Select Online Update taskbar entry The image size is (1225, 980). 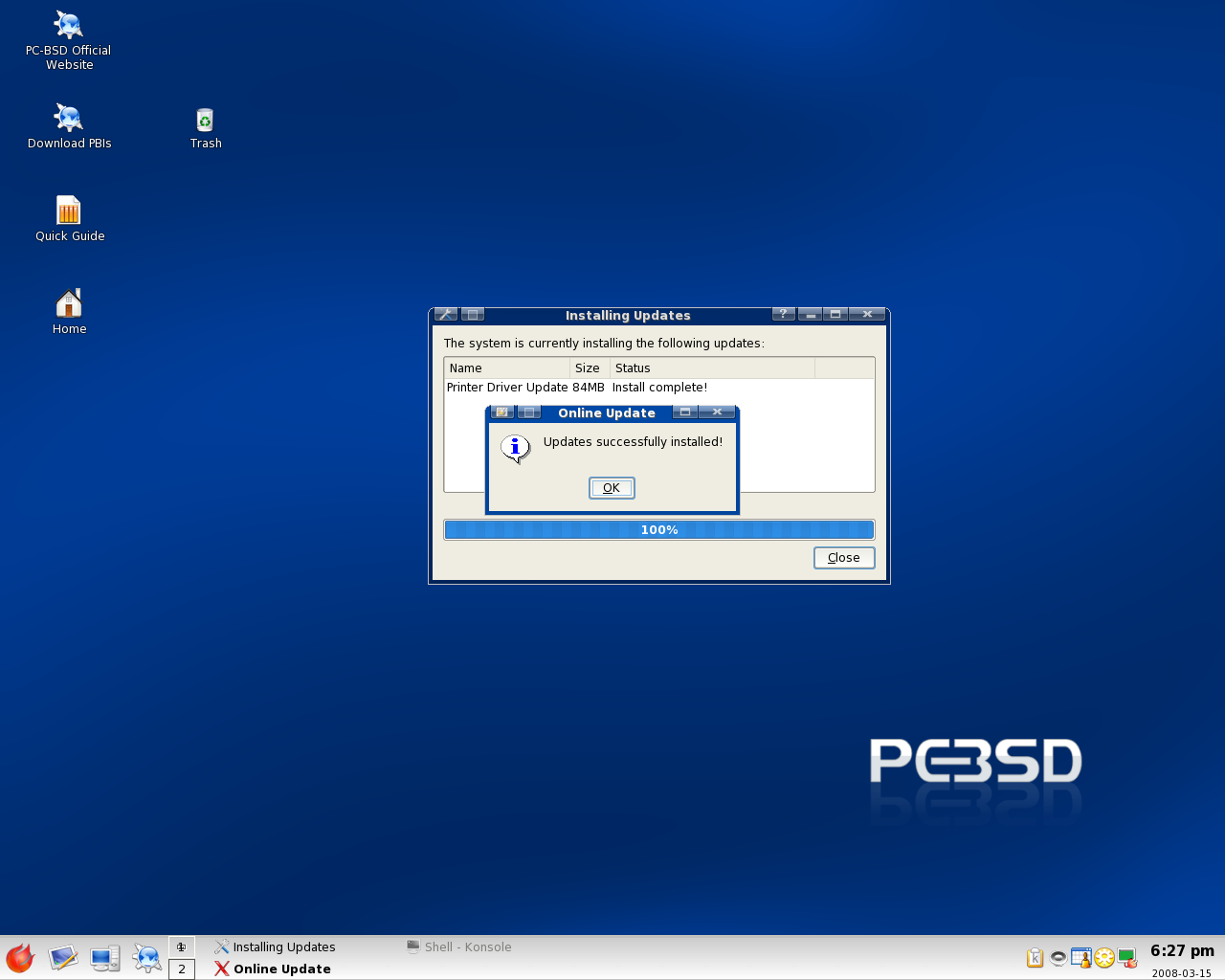274,969
